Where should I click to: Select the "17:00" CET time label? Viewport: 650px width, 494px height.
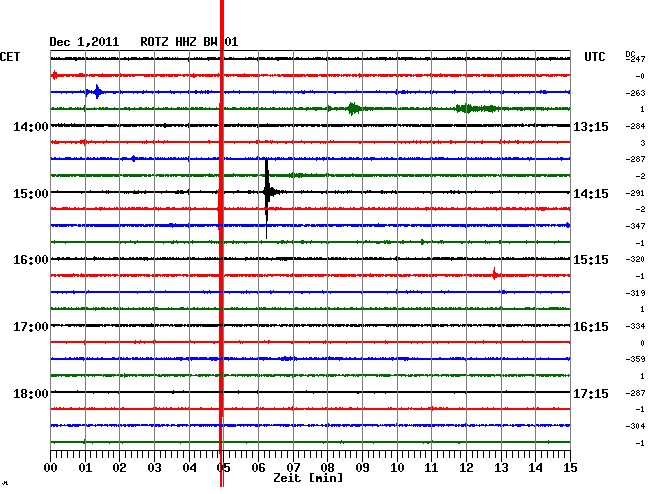(x=31, y=327)
